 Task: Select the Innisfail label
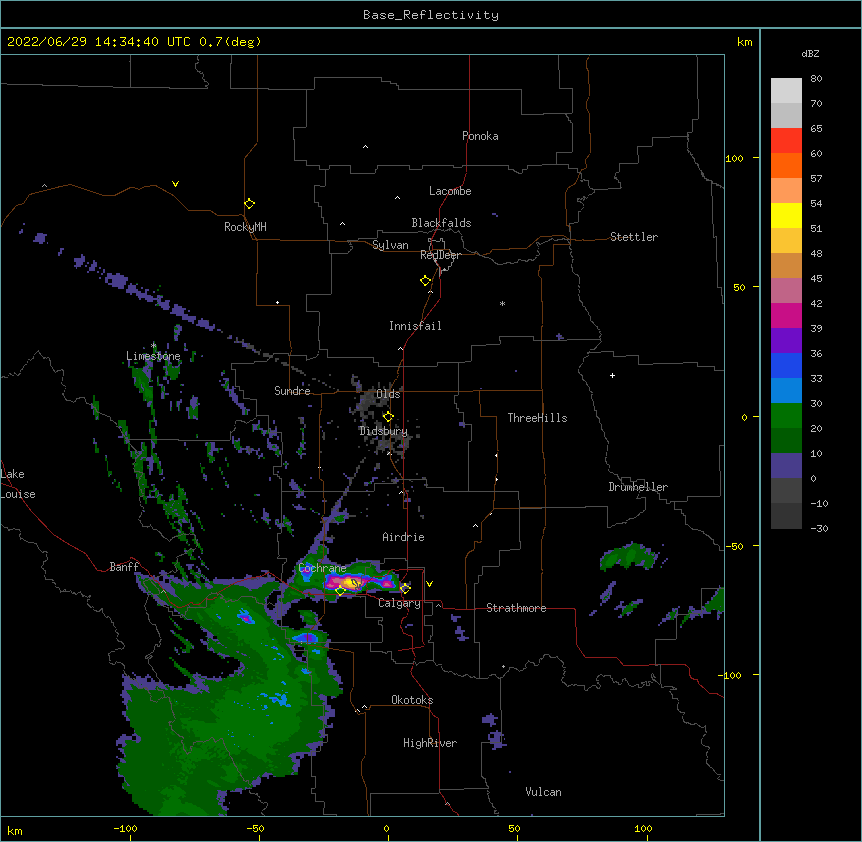[415, 326]
